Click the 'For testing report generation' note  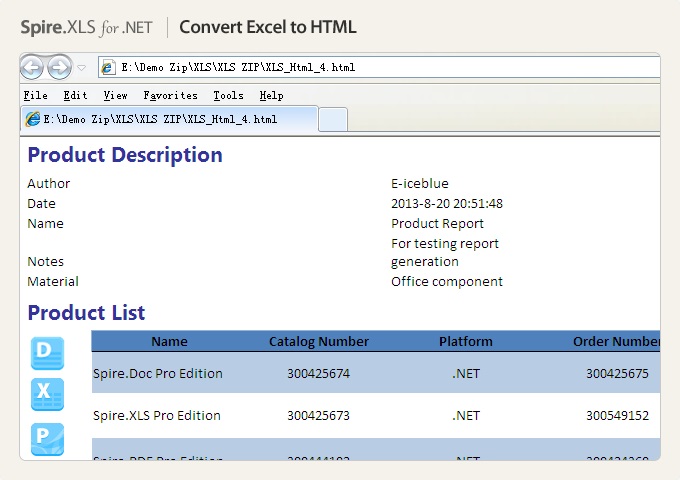(x=445, y=252)
